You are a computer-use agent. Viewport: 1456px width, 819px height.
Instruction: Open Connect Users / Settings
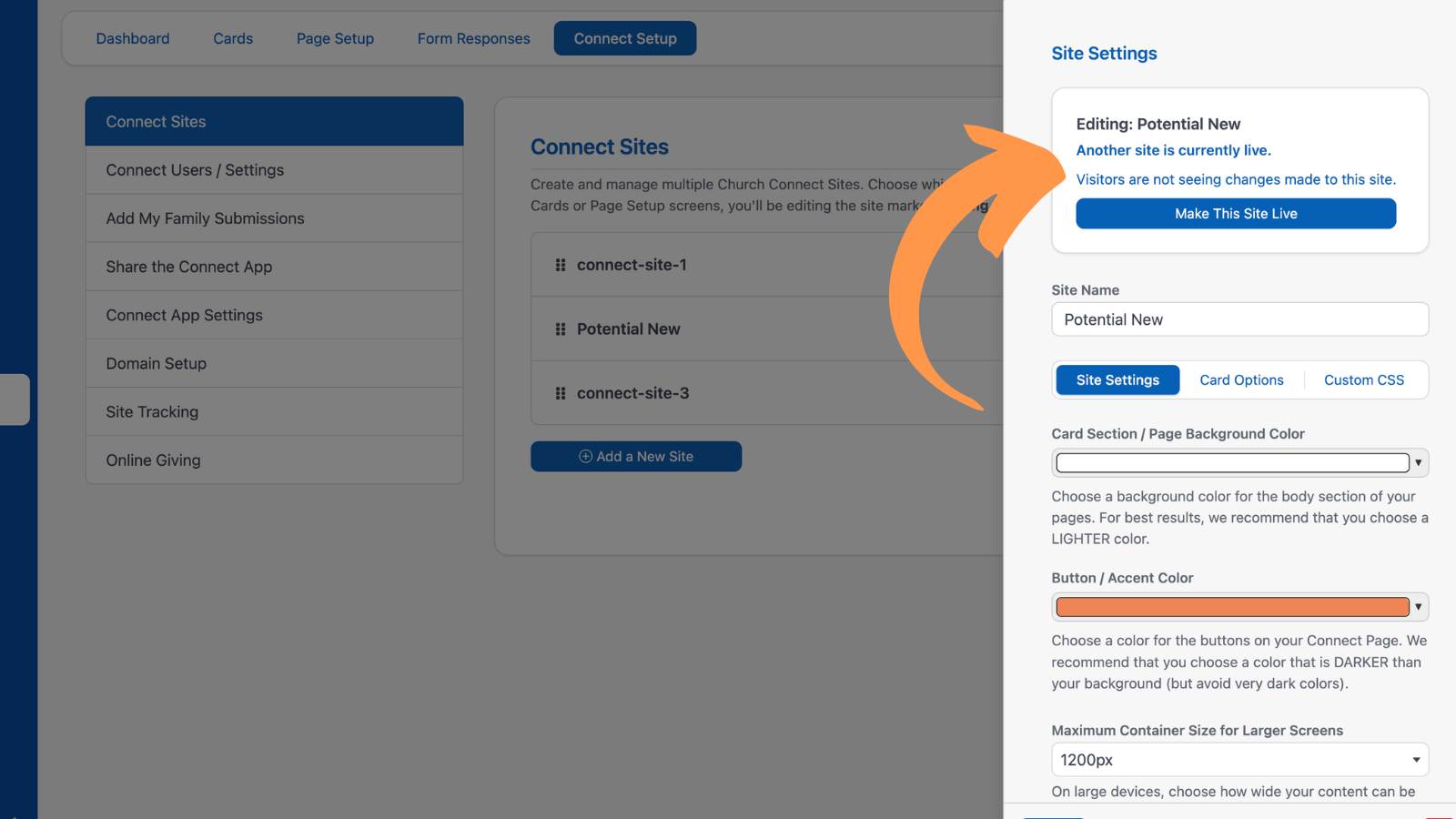[x=274, y=170]
